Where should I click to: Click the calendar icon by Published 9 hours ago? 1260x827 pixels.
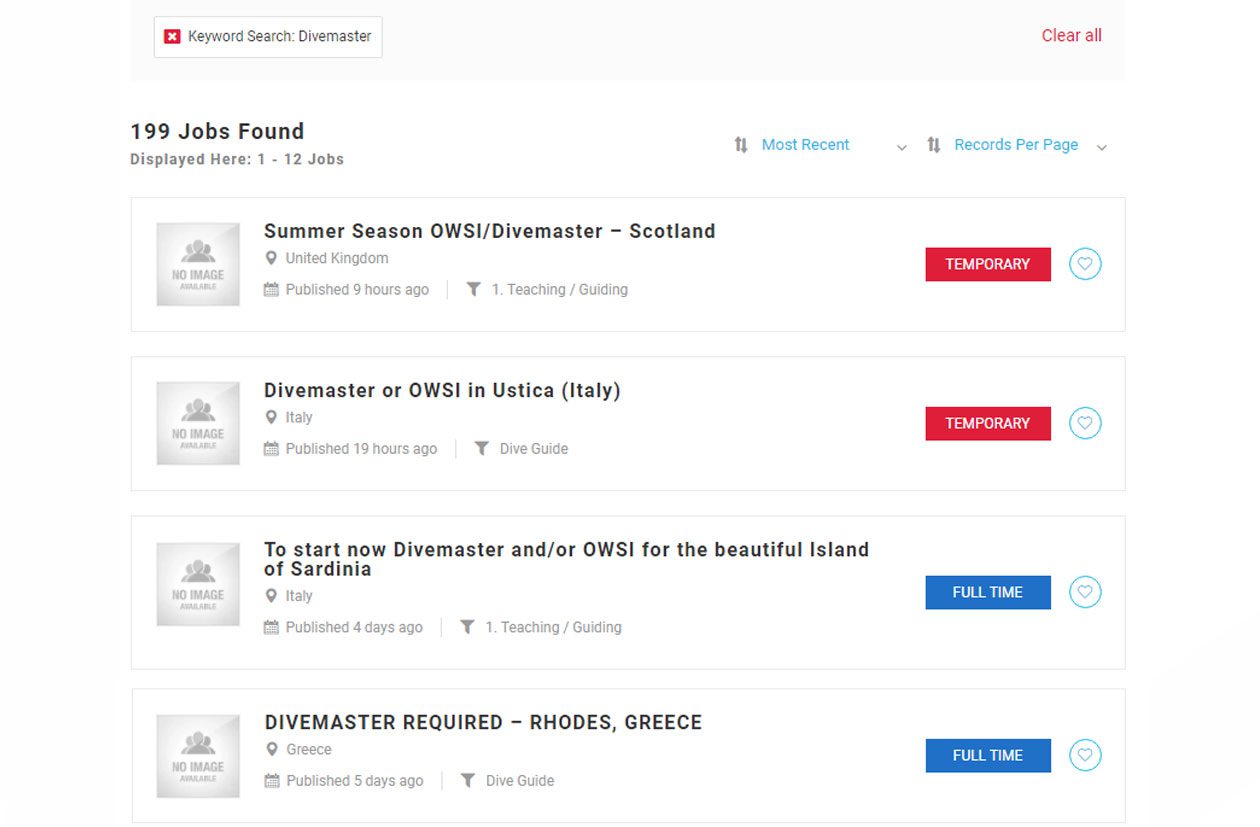click(x=271, y=290)
